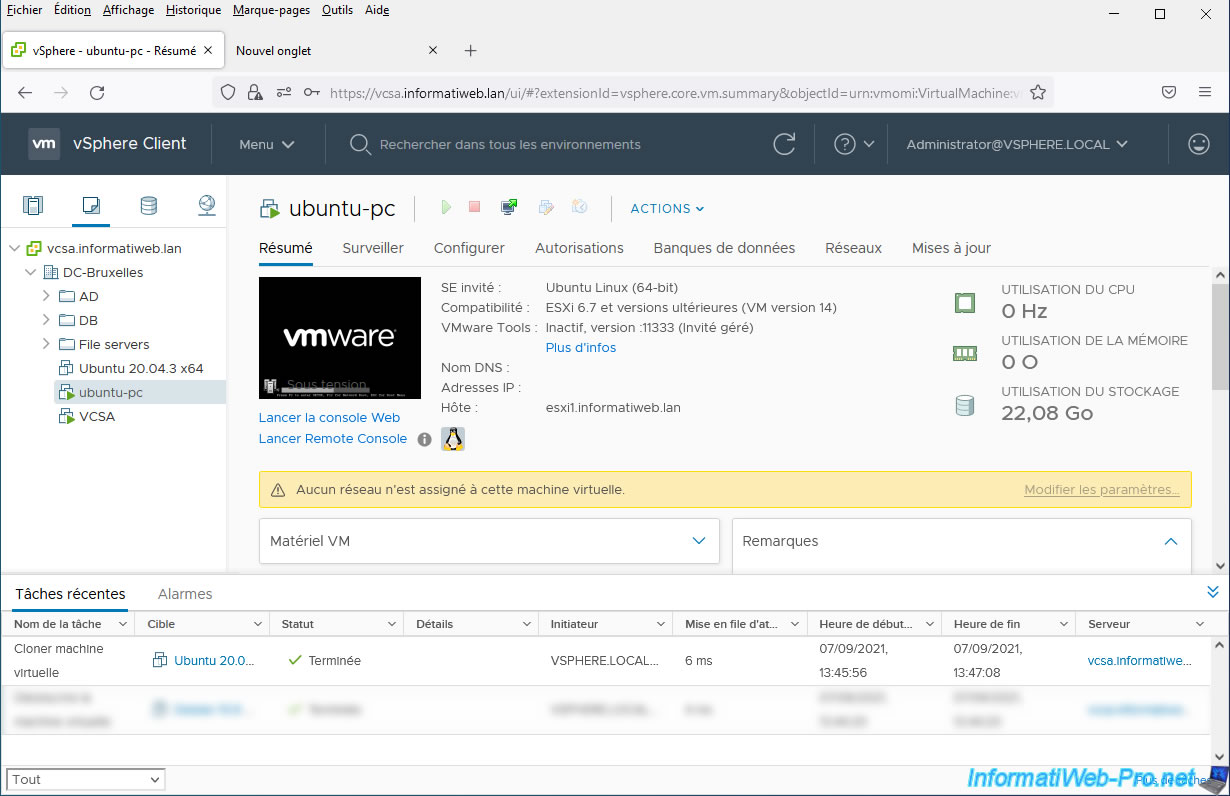Viewport: 1230px width, 796px height.
Task: Click the green power on icon
Action: coord(446,207)
